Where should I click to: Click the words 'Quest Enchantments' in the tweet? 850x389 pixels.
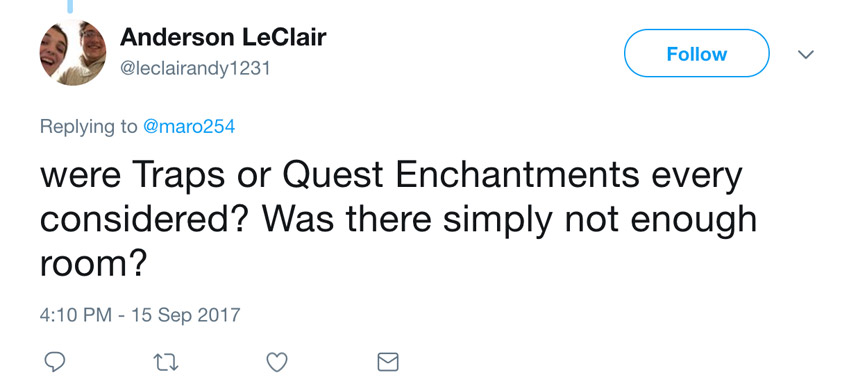point(461,176)
